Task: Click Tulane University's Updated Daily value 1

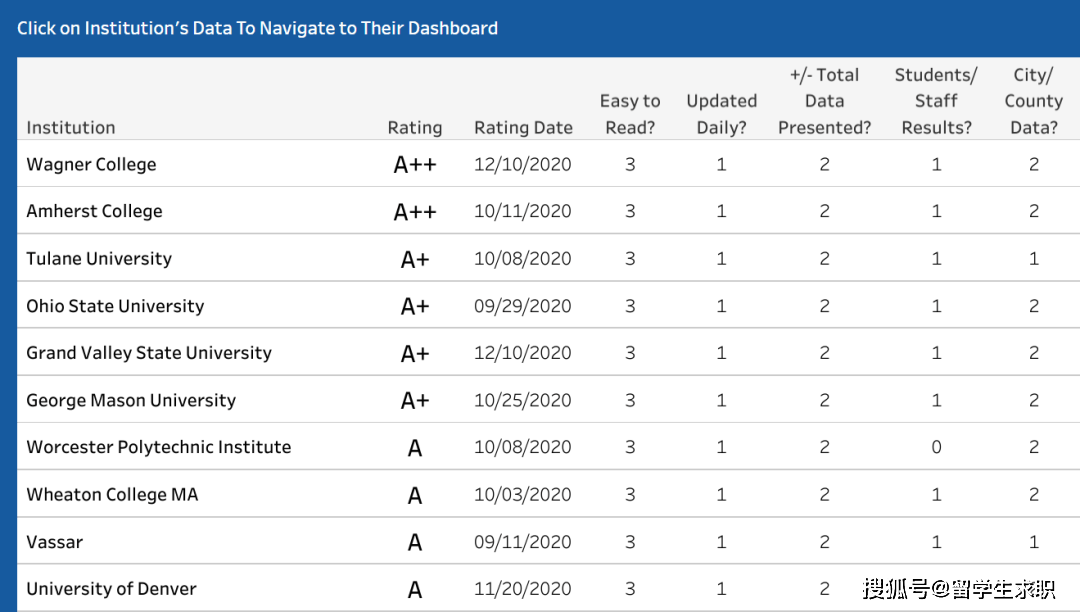Action: coord(721,259)
